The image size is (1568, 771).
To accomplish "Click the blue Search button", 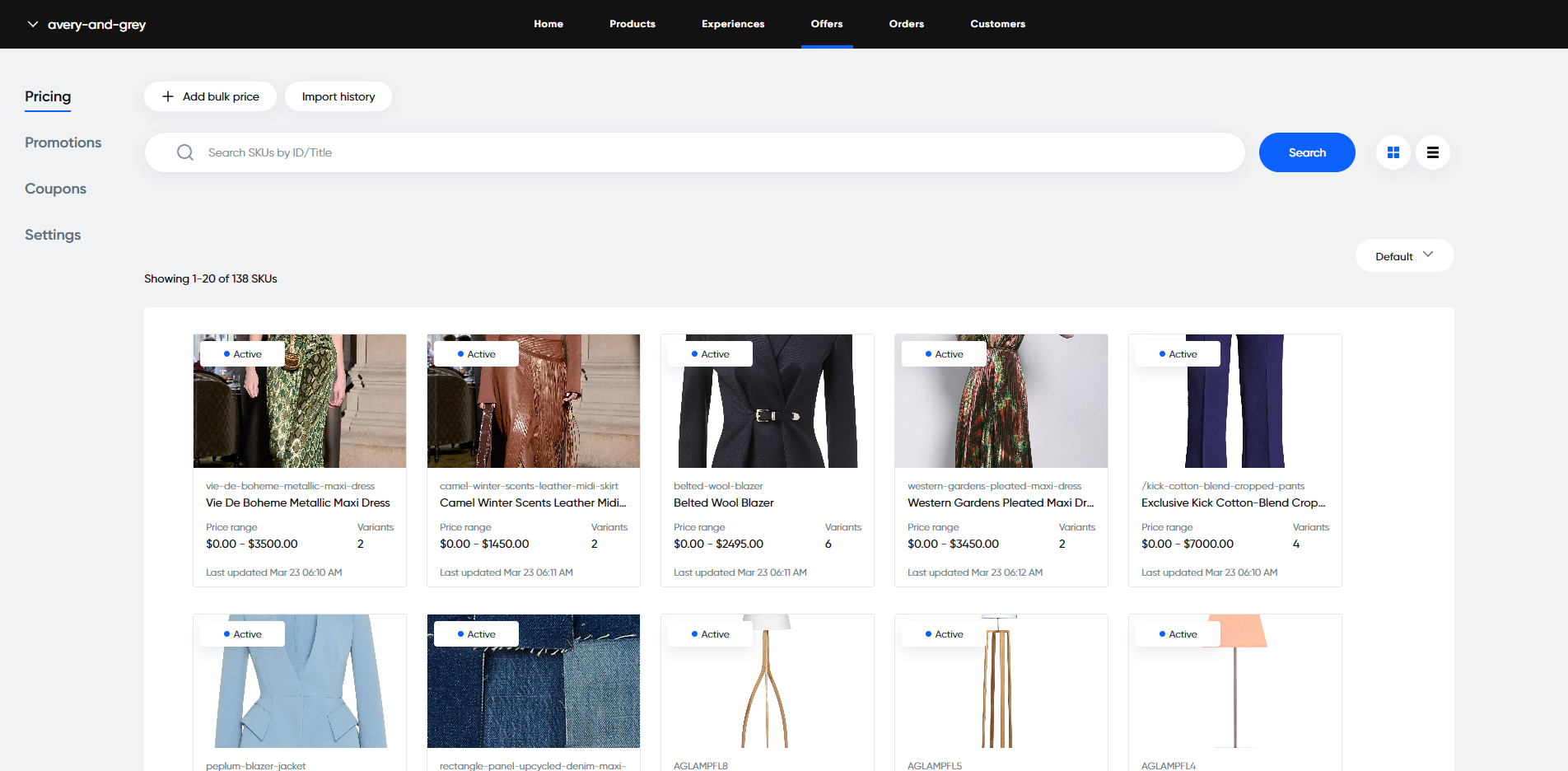I will coord(1307,152).
